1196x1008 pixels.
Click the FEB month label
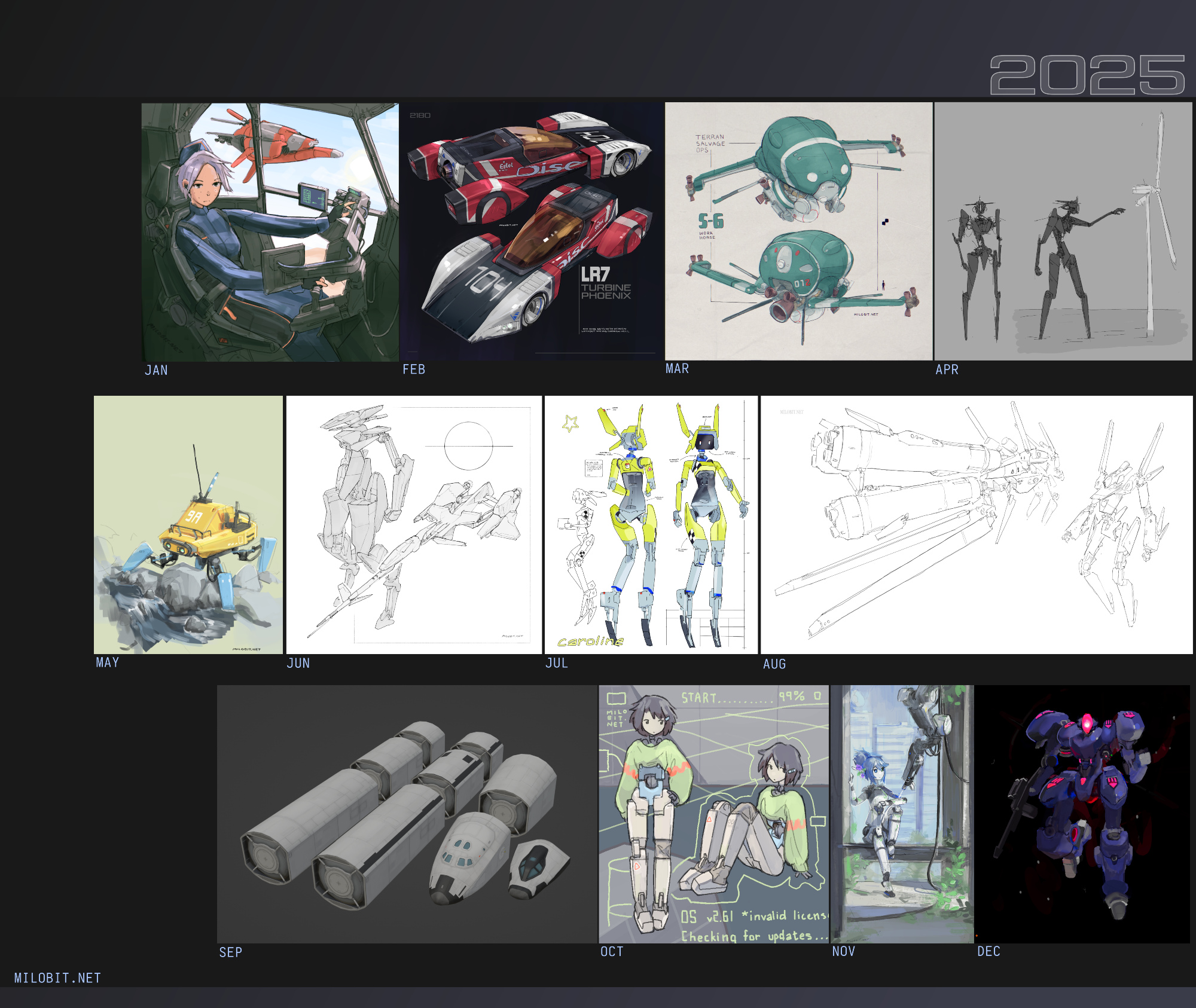click(x=414, y=369)
